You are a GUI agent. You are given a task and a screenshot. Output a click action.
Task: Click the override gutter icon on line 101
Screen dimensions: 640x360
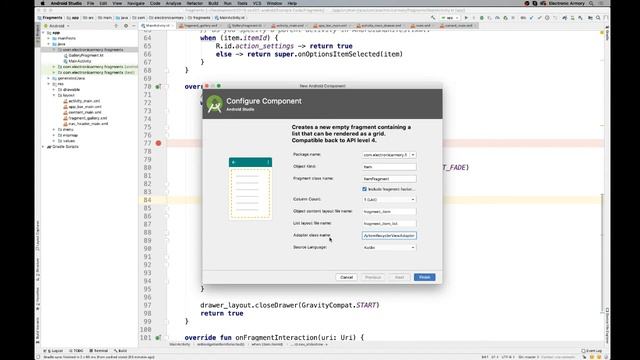click(158, 338)
